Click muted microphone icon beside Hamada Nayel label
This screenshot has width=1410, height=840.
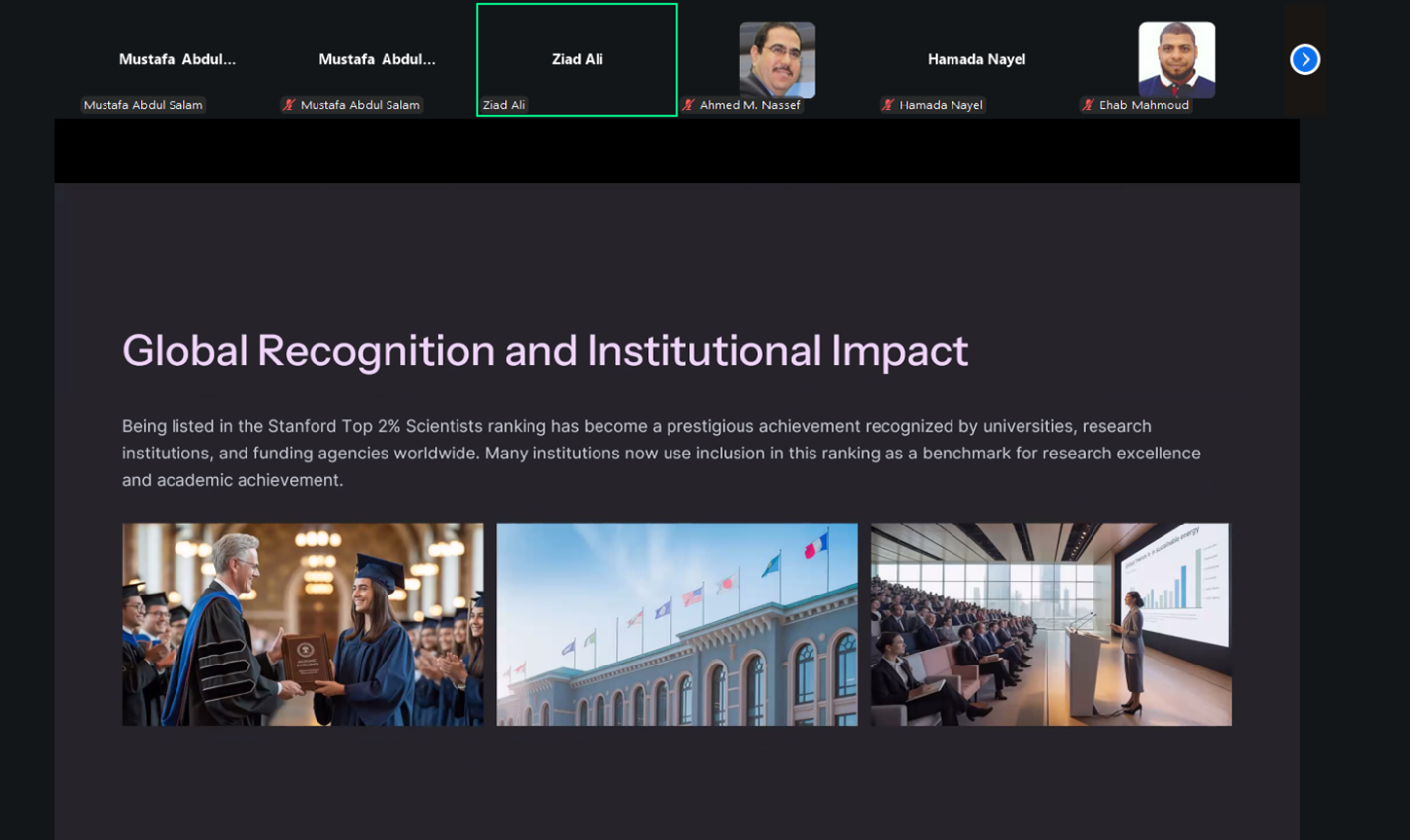click(888, 105)
